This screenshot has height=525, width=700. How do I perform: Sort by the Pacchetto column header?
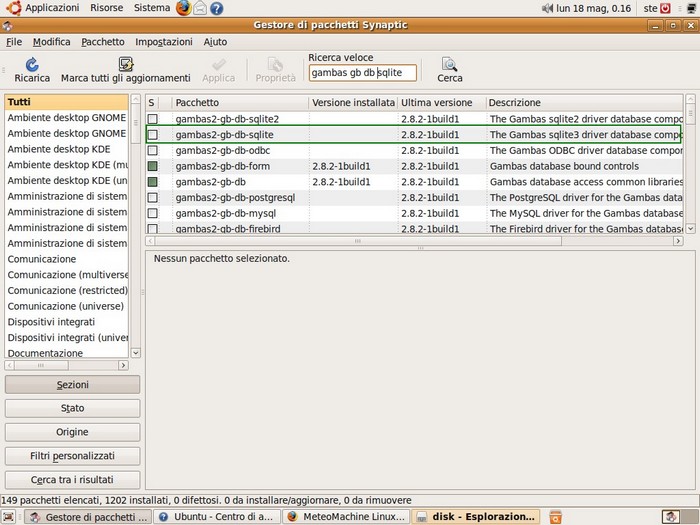pyautogui.click(x=240, y=103)
